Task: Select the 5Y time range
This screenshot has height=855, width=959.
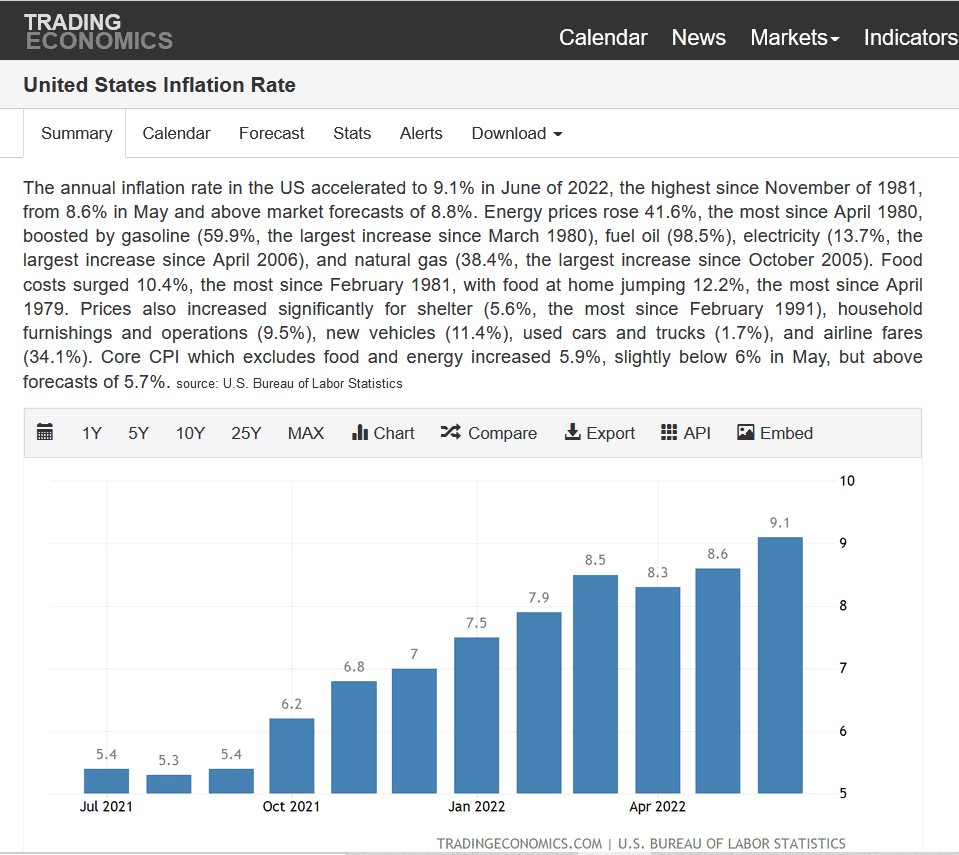Action: pos(138,433)
